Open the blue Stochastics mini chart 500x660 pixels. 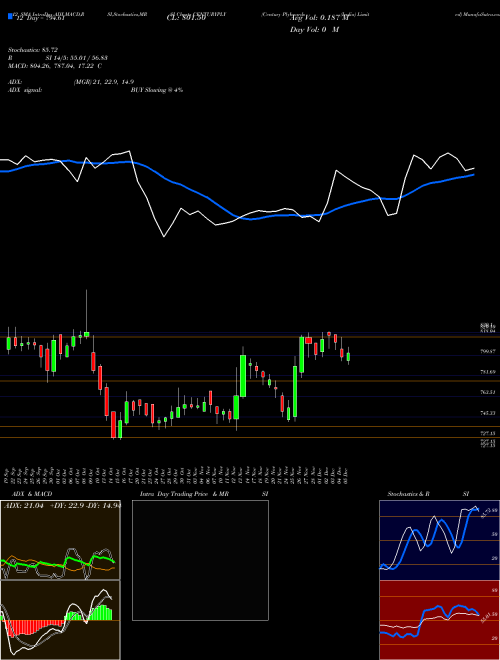[439, 540]
